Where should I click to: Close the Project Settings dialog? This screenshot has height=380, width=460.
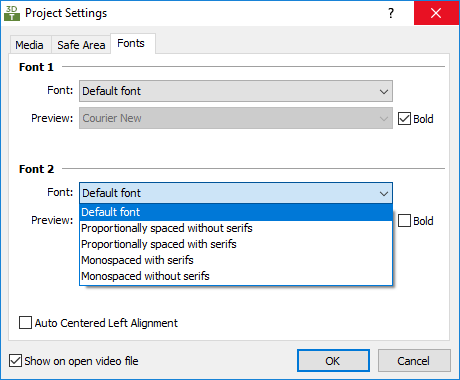click(x=436, y=13)
